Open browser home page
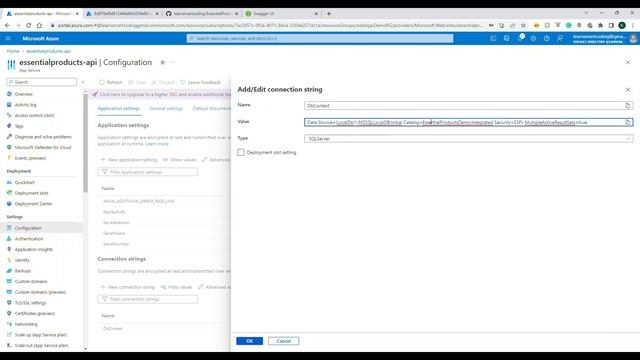 [x=39, y=25]
